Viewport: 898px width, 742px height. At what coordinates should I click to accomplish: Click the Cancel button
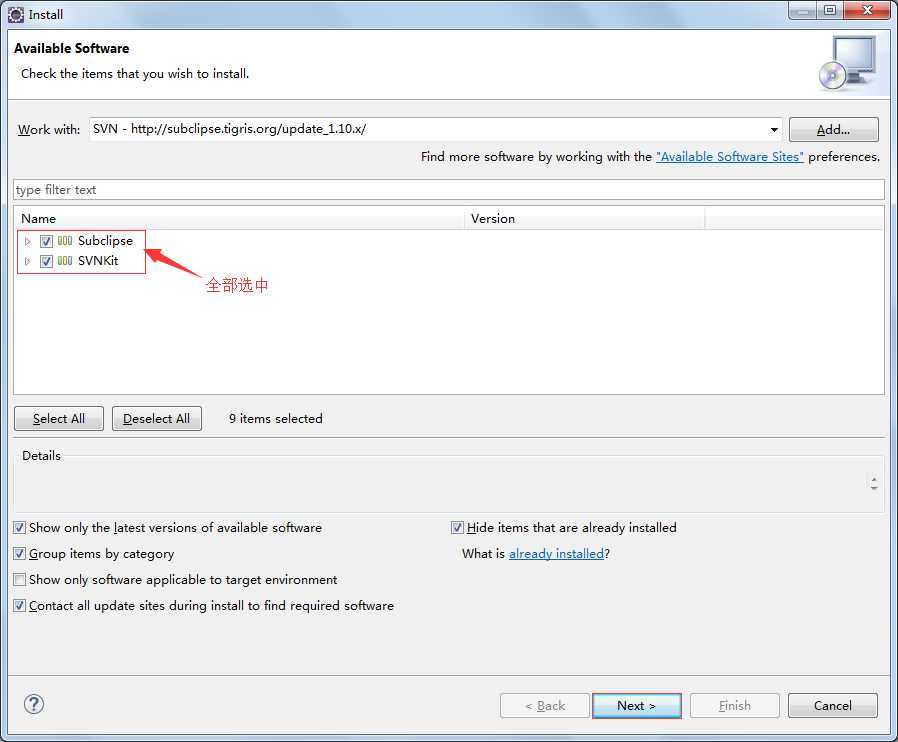(x=833, y=705)
